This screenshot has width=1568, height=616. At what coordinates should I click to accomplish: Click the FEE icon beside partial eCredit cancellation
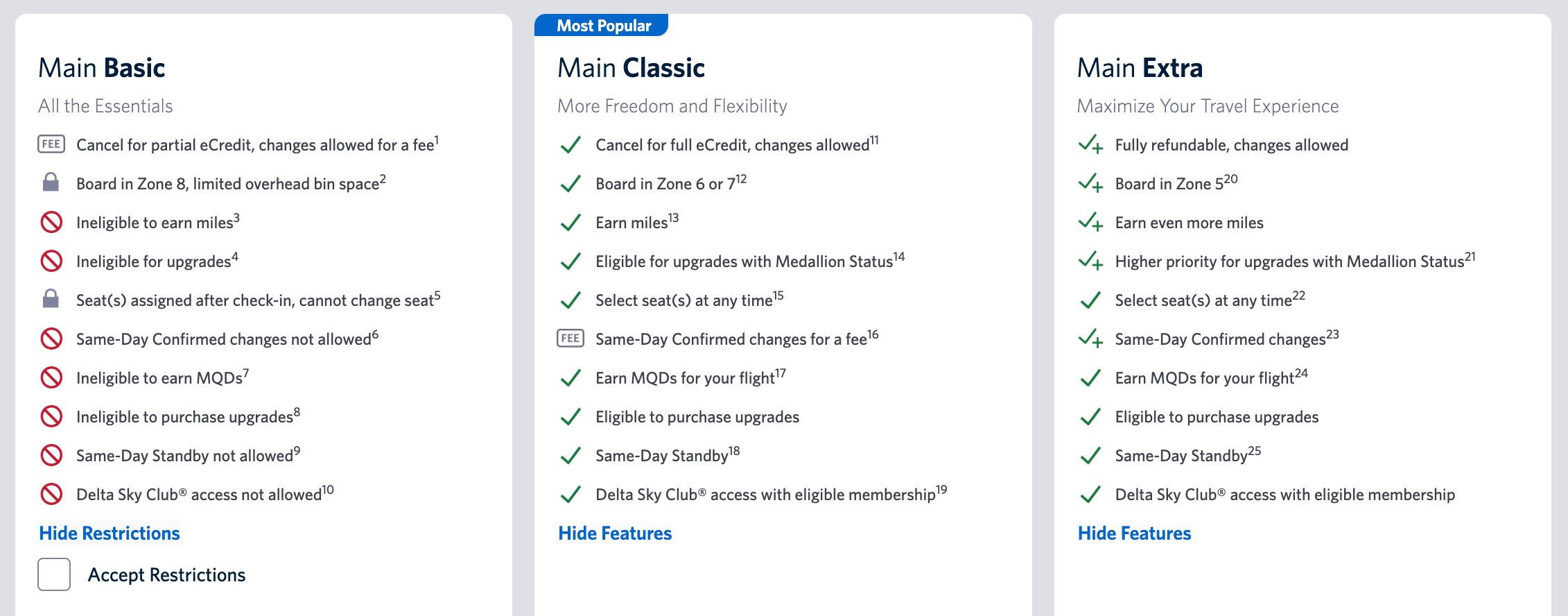pyautogui.click(x=52, y=144)
